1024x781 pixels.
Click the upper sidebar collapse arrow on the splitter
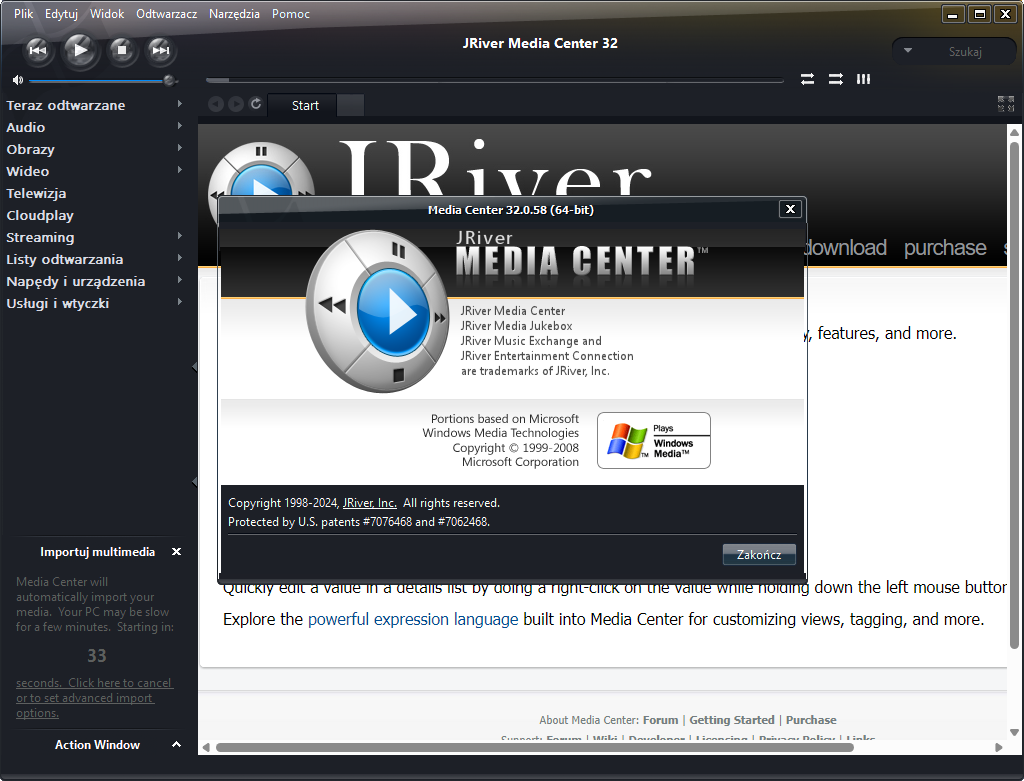tap(195, 367)
